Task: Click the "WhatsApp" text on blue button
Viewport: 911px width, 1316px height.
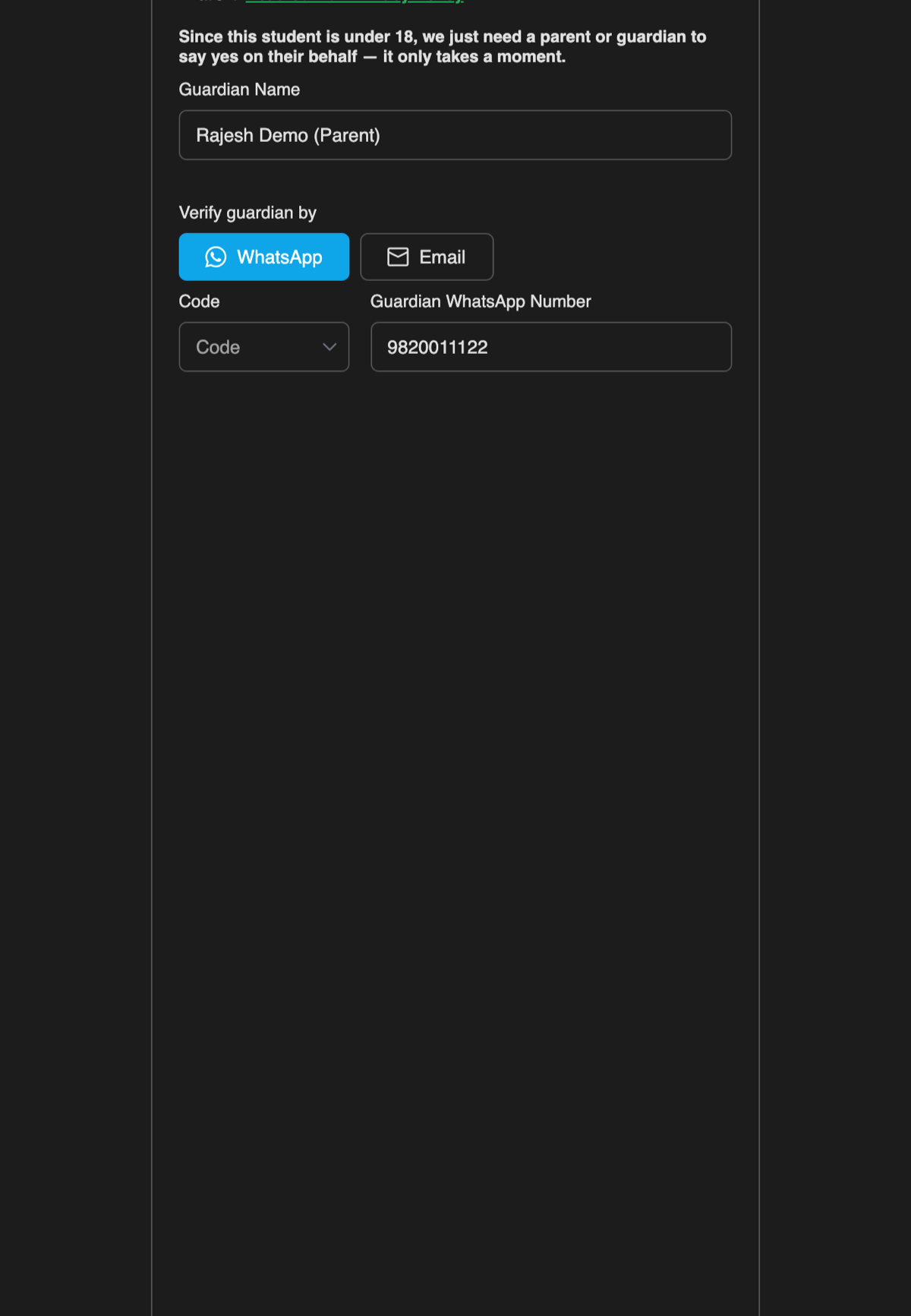Action: [x=279, y=257]
